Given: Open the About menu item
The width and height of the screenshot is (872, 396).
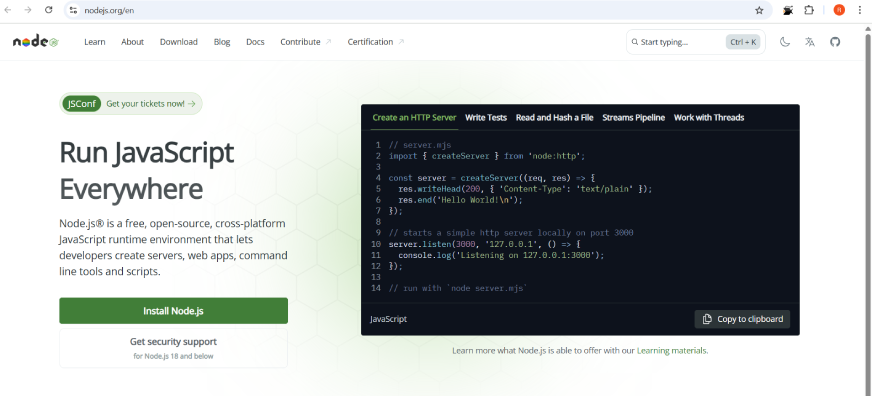Looking at the screenshot, I should pyautogui.click(x=132, y=42).
